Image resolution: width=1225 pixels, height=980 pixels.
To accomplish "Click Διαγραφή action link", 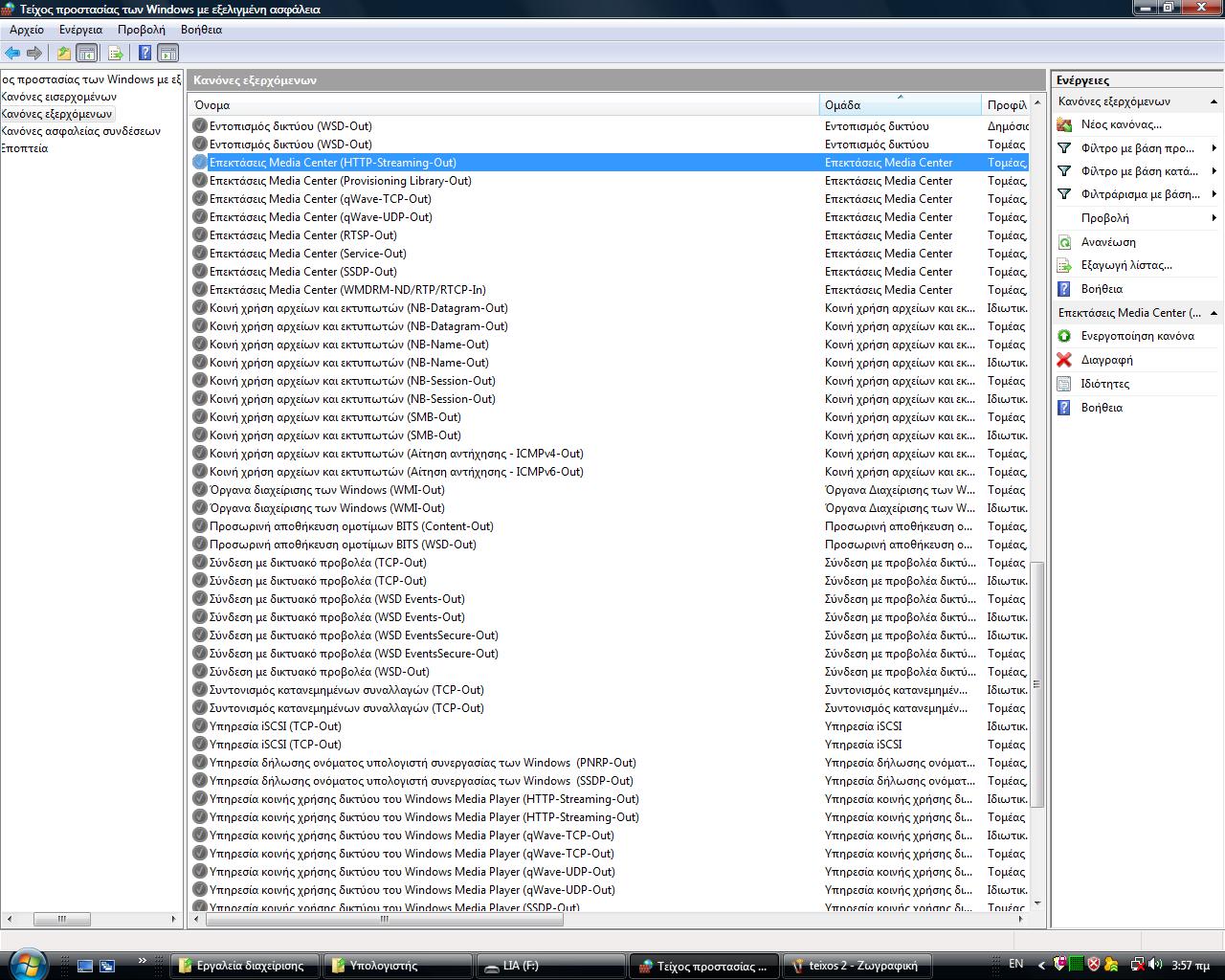I will point(1106,360).
